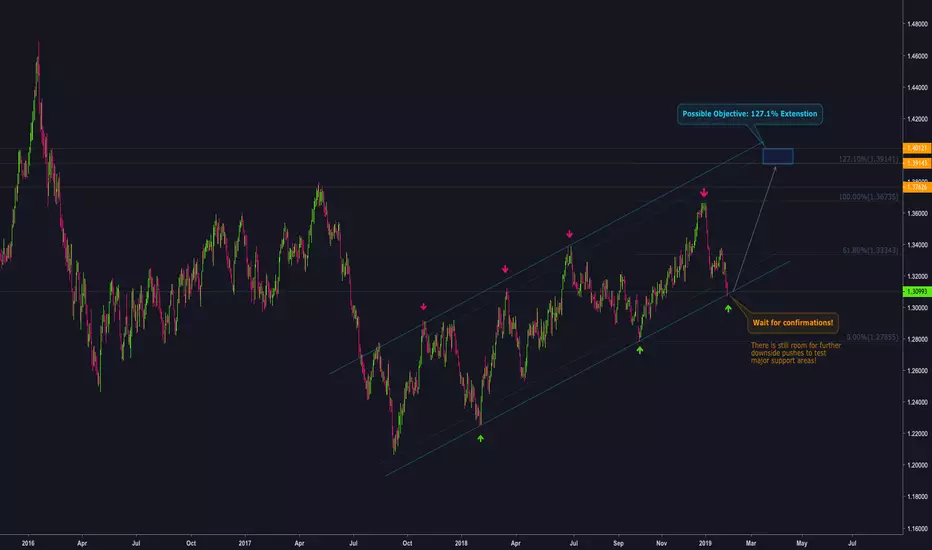Viewport: 932px width, 550px height.
Task: Click the pink arrow above the July 2018 high
Action: point(569,235)
